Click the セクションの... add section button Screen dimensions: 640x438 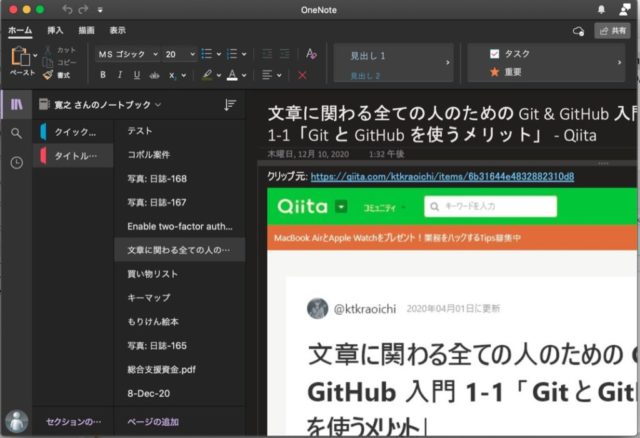[x=73, y=422]
